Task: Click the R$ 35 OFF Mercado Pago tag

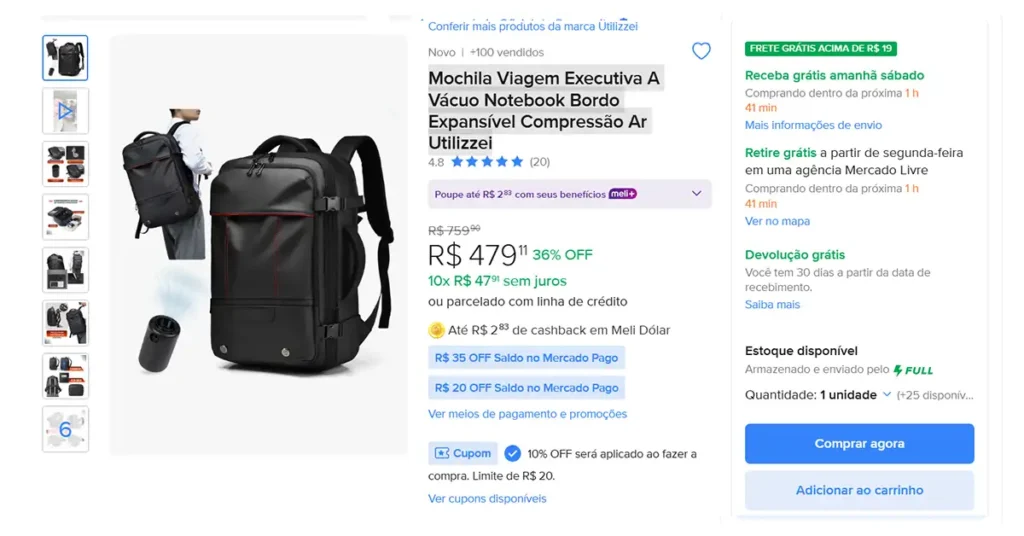Action: point(526,357)
